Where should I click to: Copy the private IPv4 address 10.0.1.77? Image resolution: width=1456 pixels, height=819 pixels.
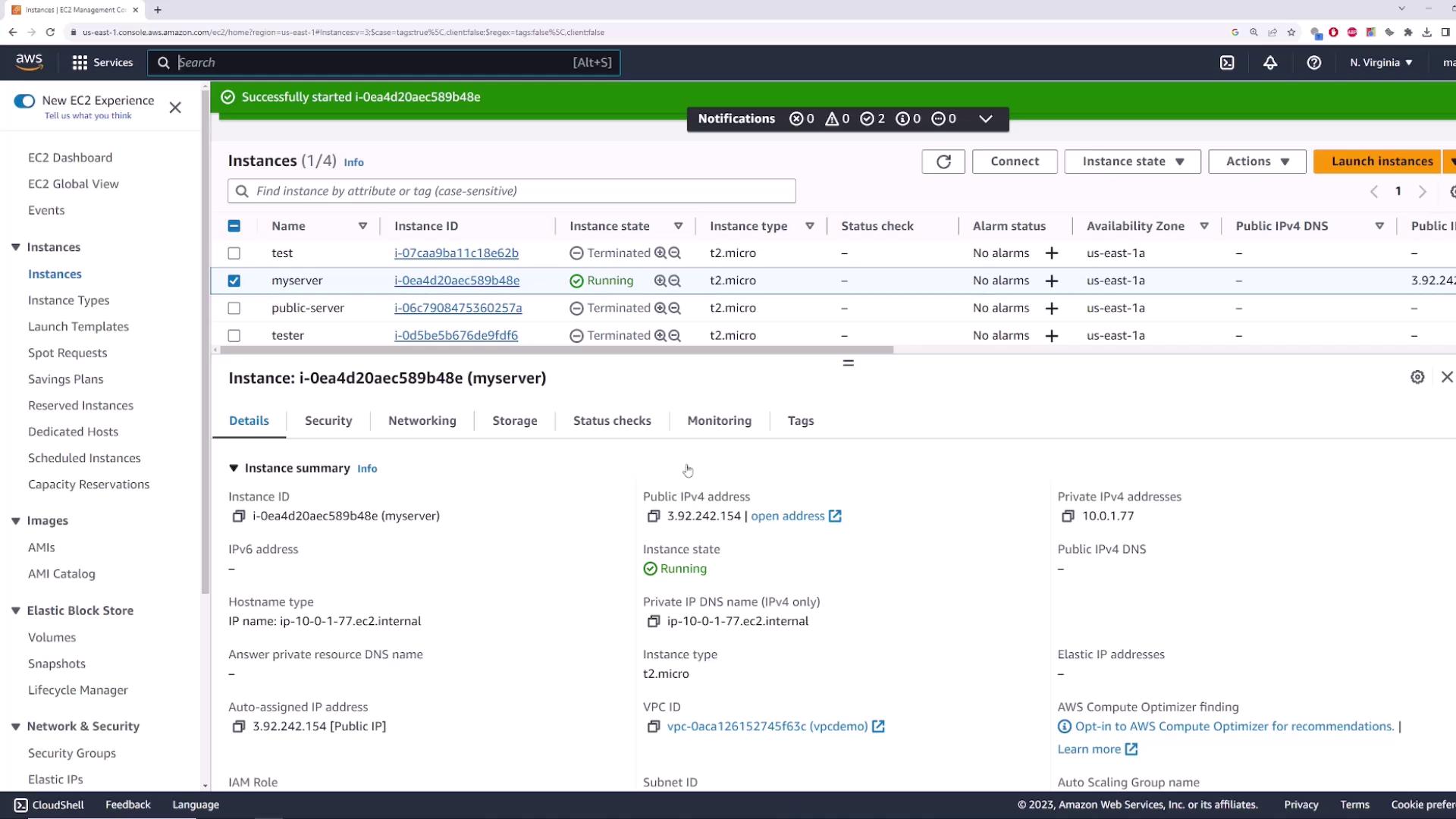[x=1068, y=516]
